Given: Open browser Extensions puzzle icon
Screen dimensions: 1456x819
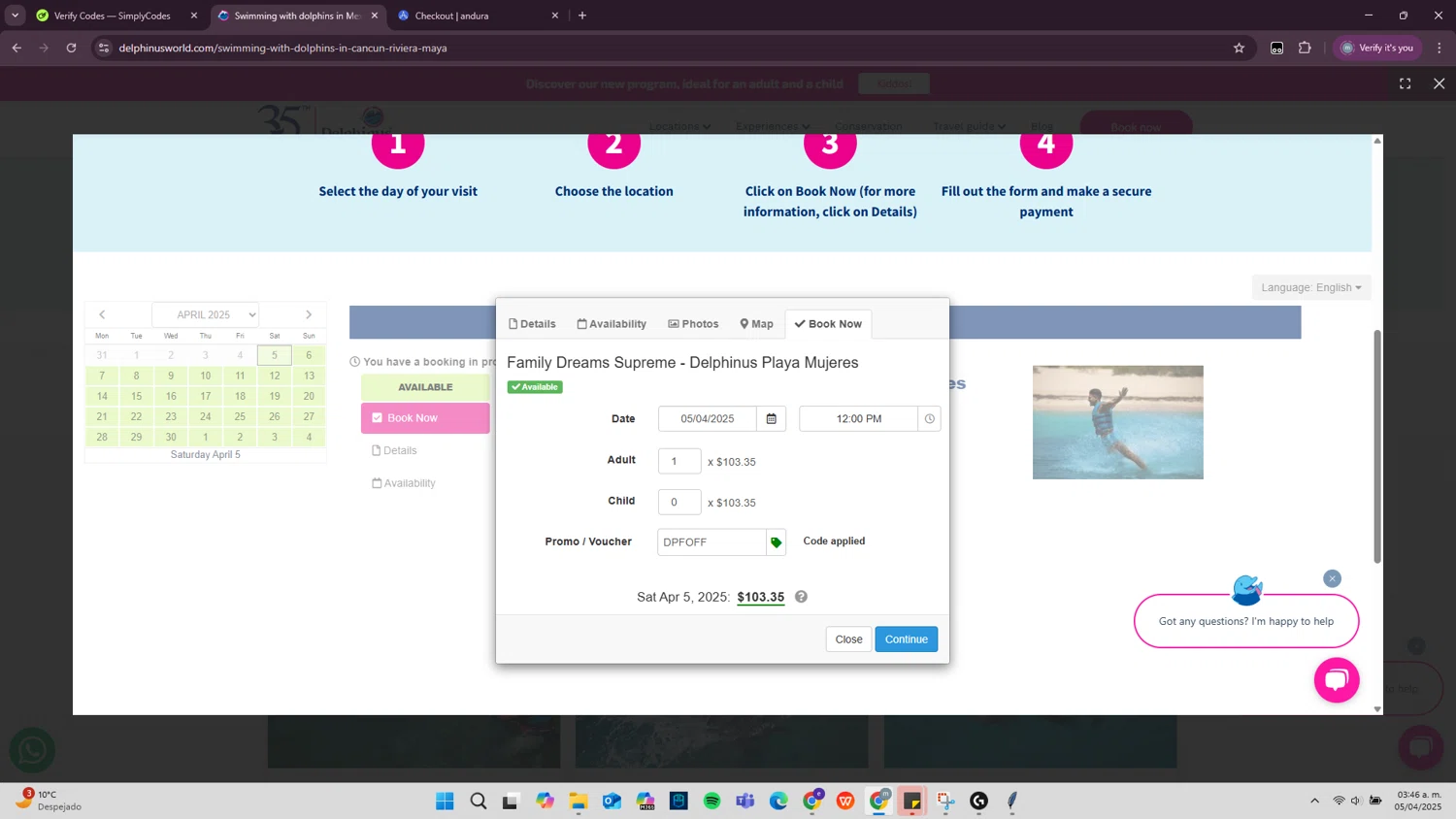Looking at the screenshot, I should point(1305,48).
